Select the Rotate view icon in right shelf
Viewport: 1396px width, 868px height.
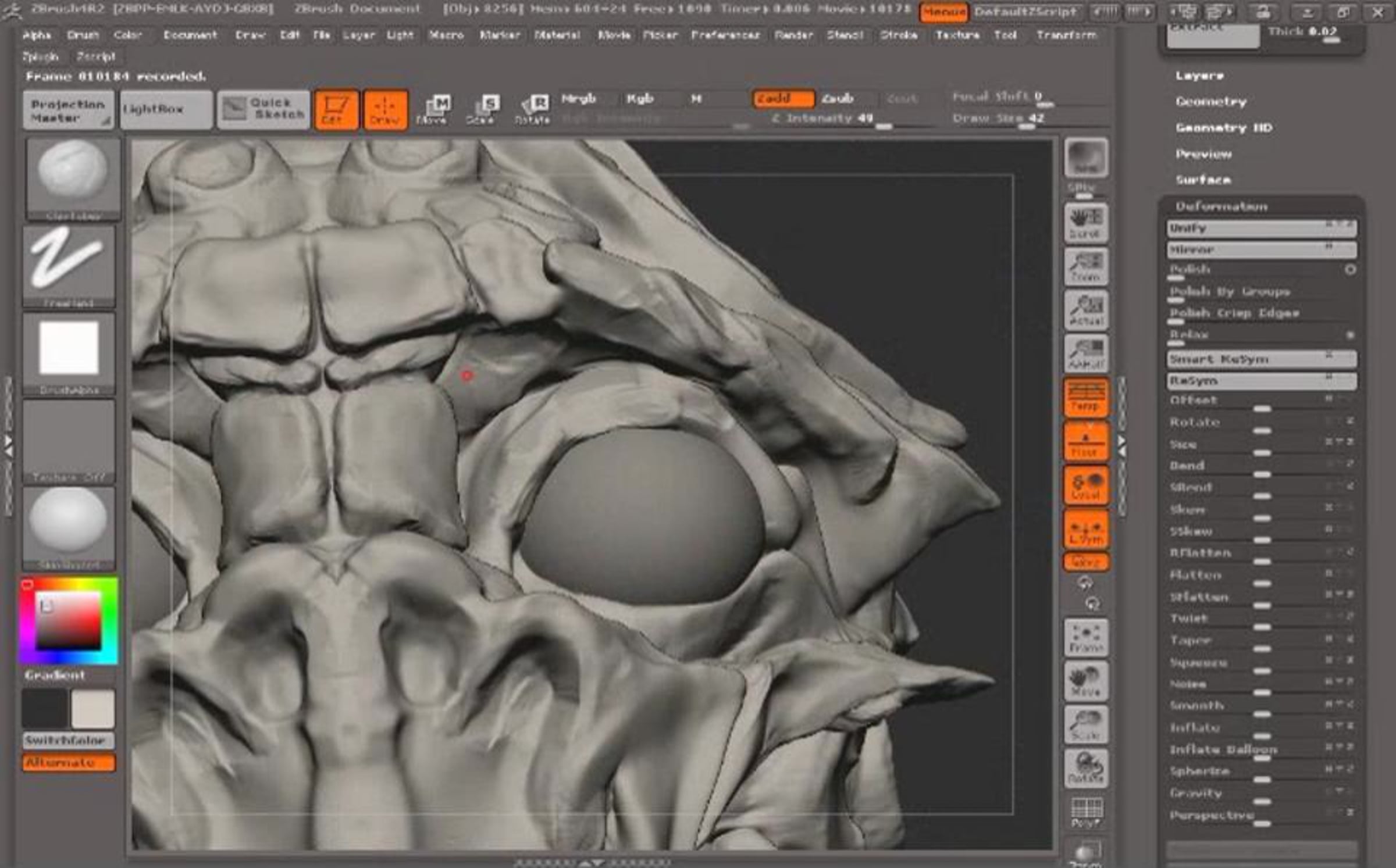1085,768
